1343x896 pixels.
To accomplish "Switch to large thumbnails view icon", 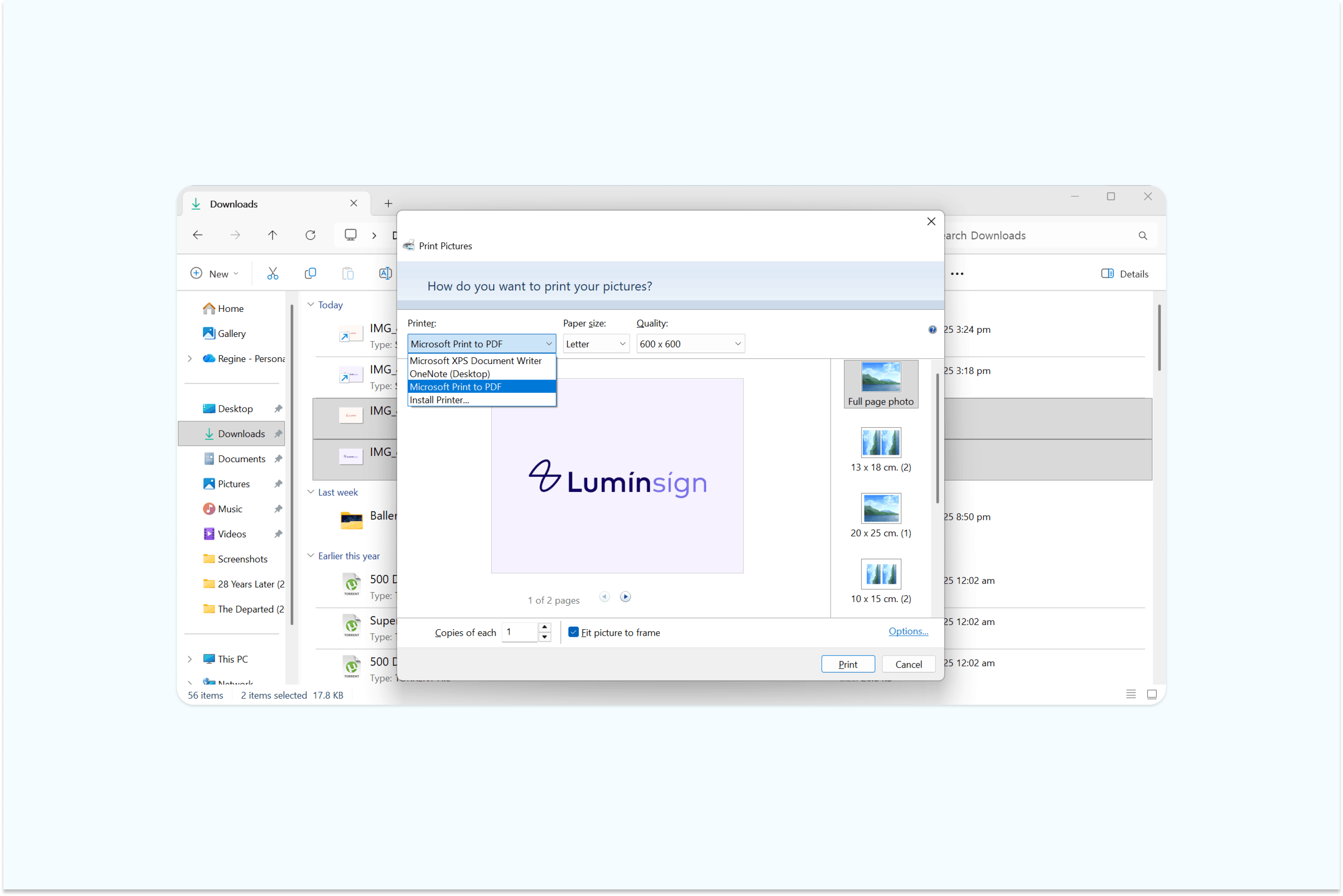I will pyautogui.click(x=1152, y=694).
